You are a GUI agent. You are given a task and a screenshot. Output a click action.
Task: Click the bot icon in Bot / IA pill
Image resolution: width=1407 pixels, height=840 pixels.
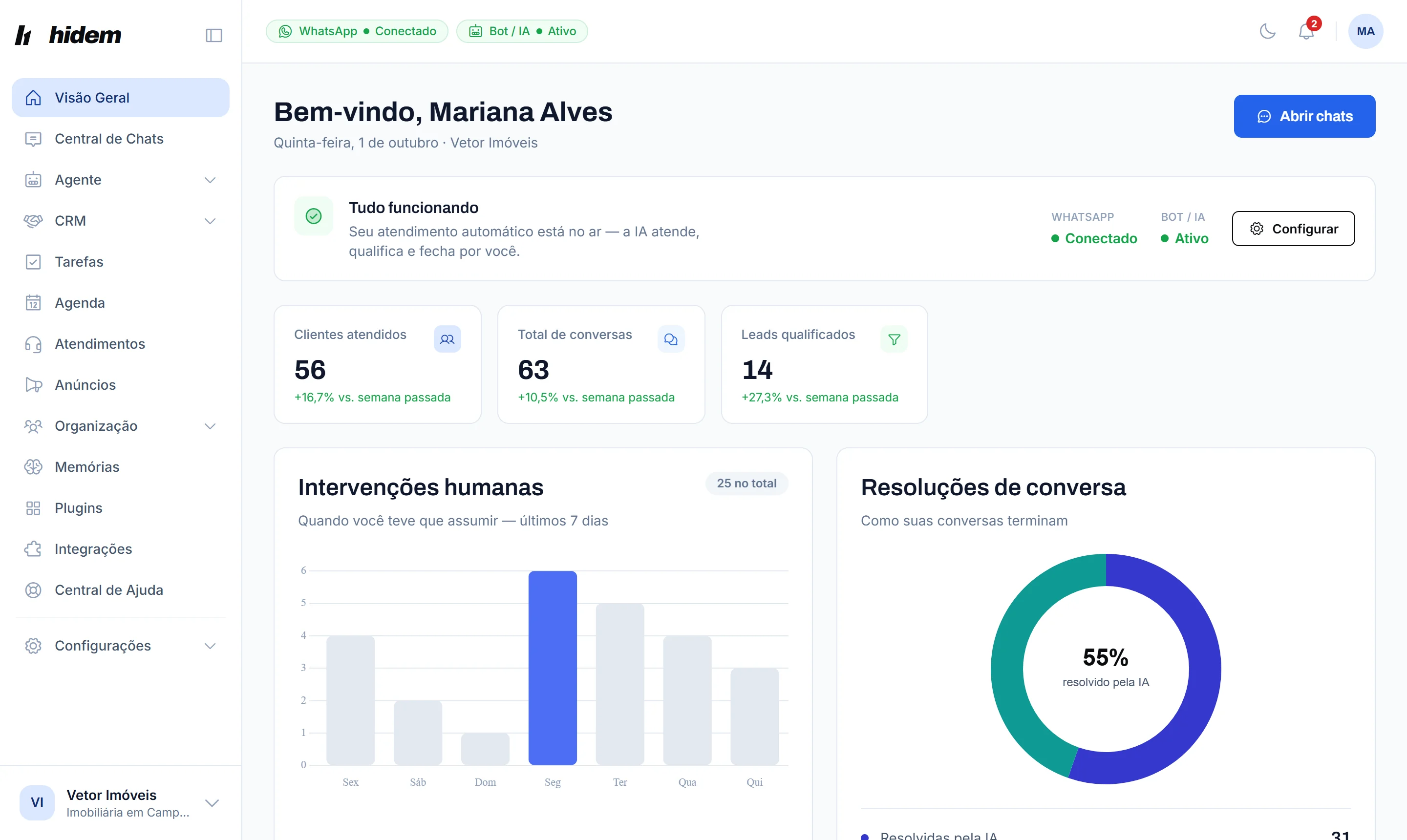click(x=476, y=31)
